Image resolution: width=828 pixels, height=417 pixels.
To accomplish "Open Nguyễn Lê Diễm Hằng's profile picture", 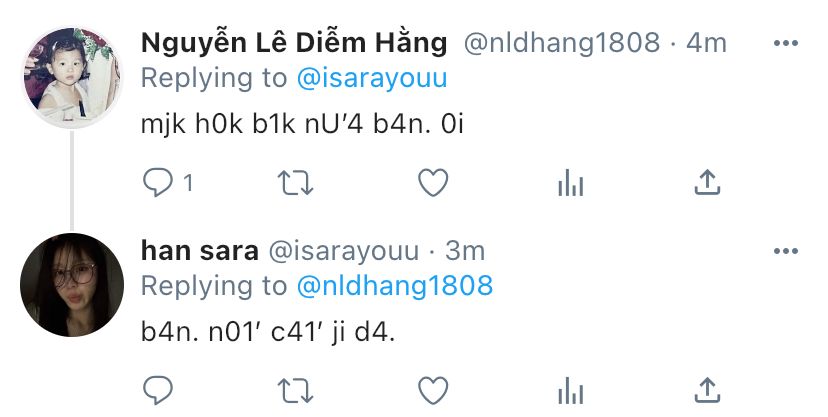I will coord(72,77).
